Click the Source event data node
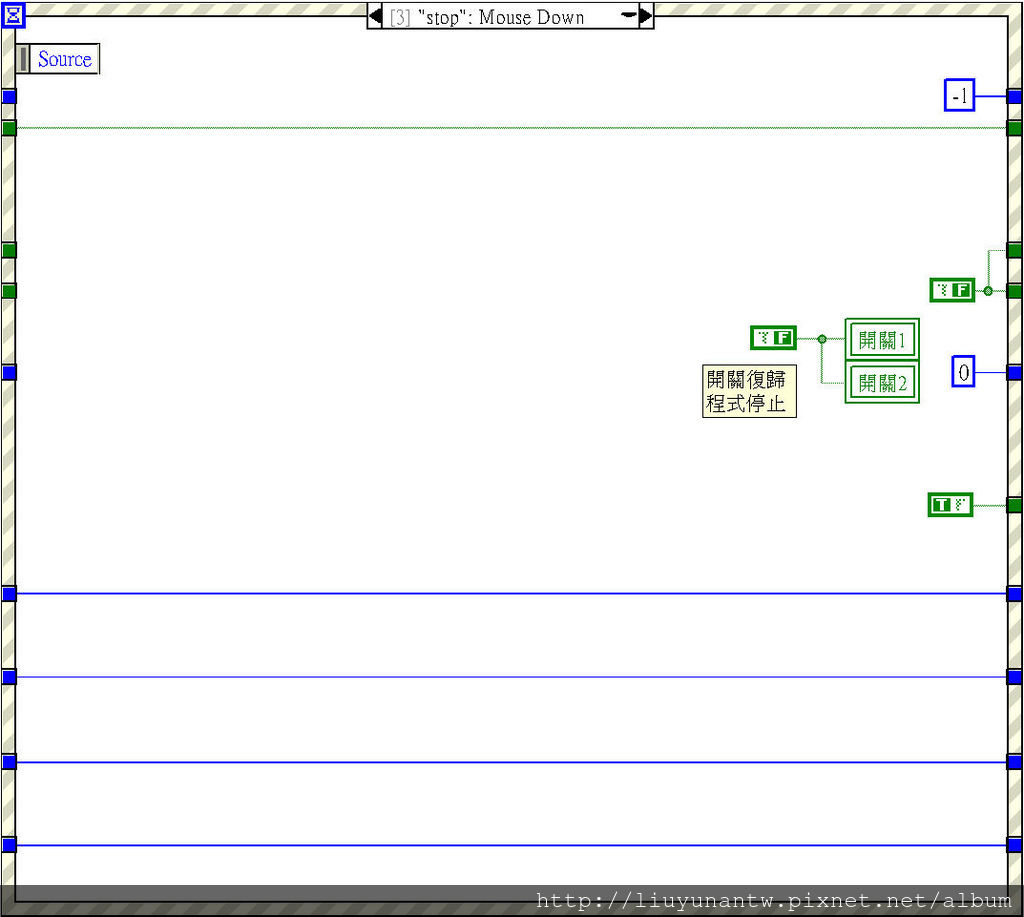1024x917 pixels. (57, 59)
